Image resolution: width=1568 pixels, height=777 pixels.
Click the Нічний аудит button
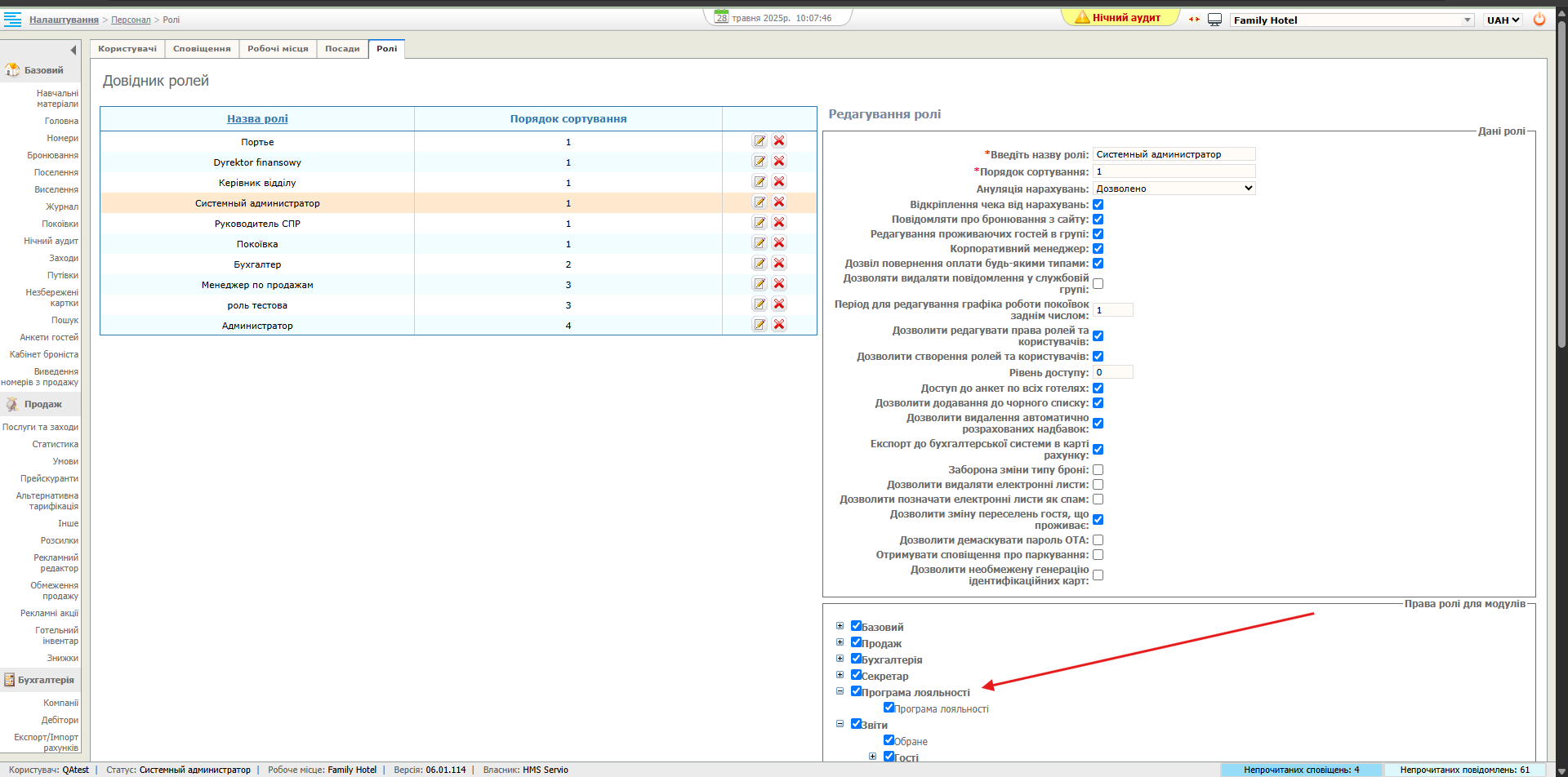click(1119, 18)
